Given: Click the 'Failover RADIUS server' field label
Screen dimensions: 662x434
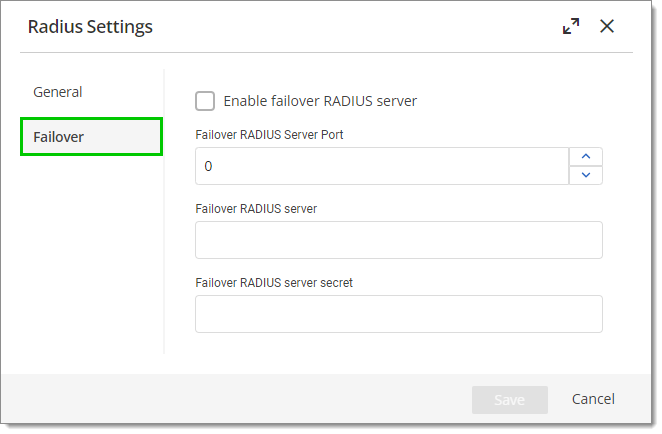Looking at the screenshot, I should click(x=256, y=209).
